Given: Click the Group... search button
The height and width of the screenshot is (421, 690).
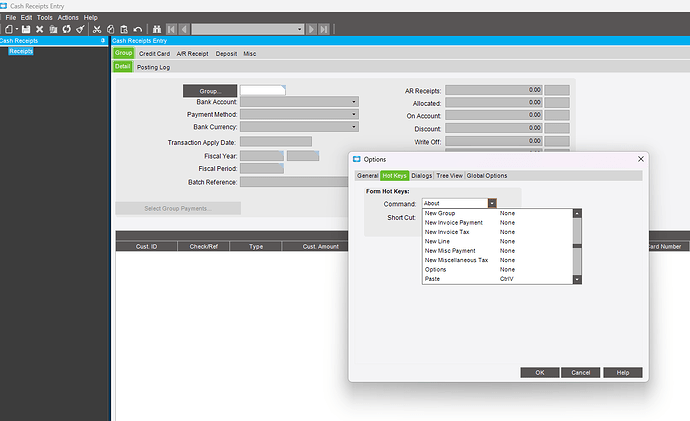Looking at the screenshot, I should [x=210, y=91].
